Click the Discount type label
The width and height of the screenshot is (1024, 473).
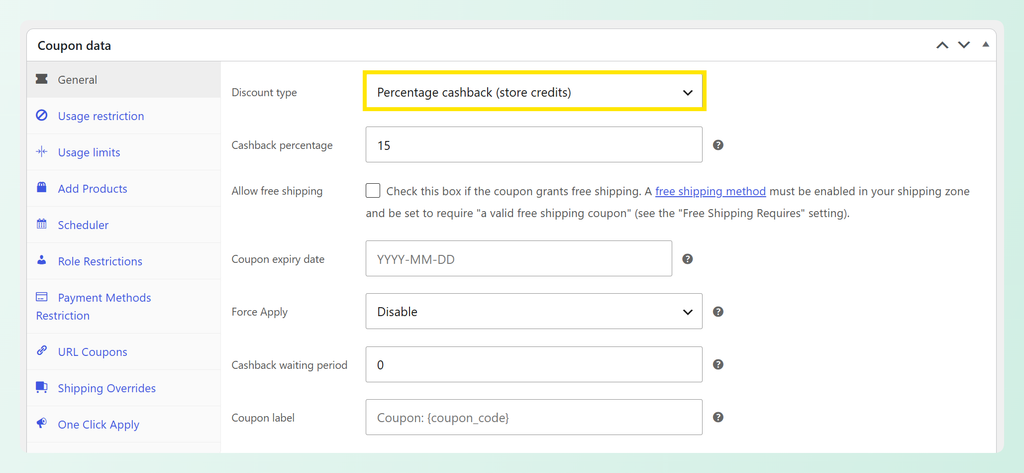[x=264, y=93]
